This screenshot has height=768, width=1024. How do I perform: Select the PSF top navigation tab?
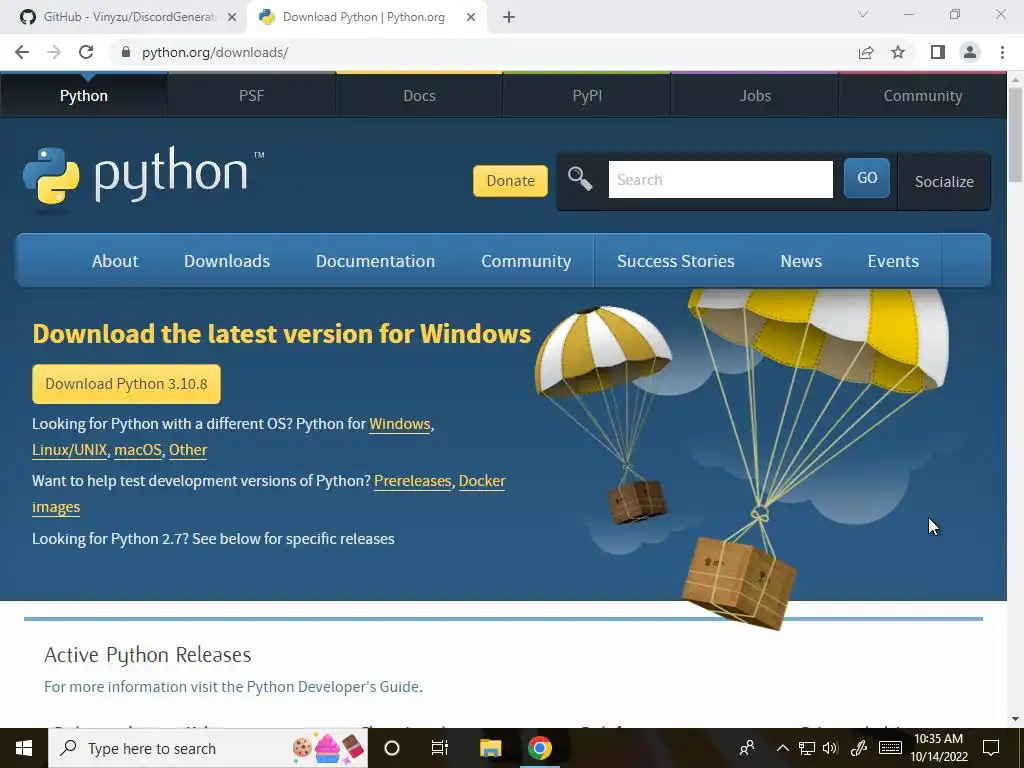[x=251, y=95]
